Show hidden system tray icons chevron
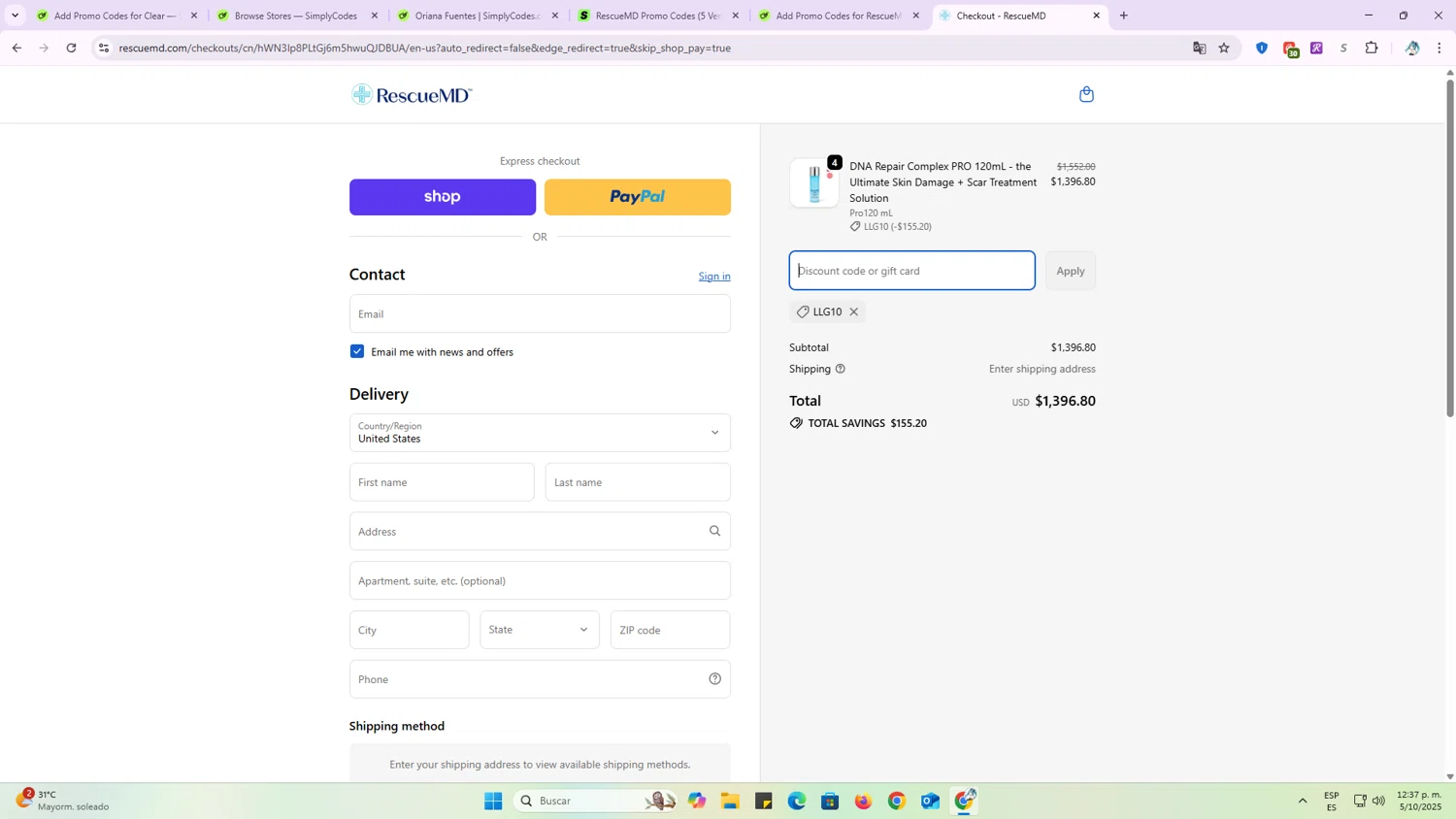1456x819 pixels. click(1303, 801)
